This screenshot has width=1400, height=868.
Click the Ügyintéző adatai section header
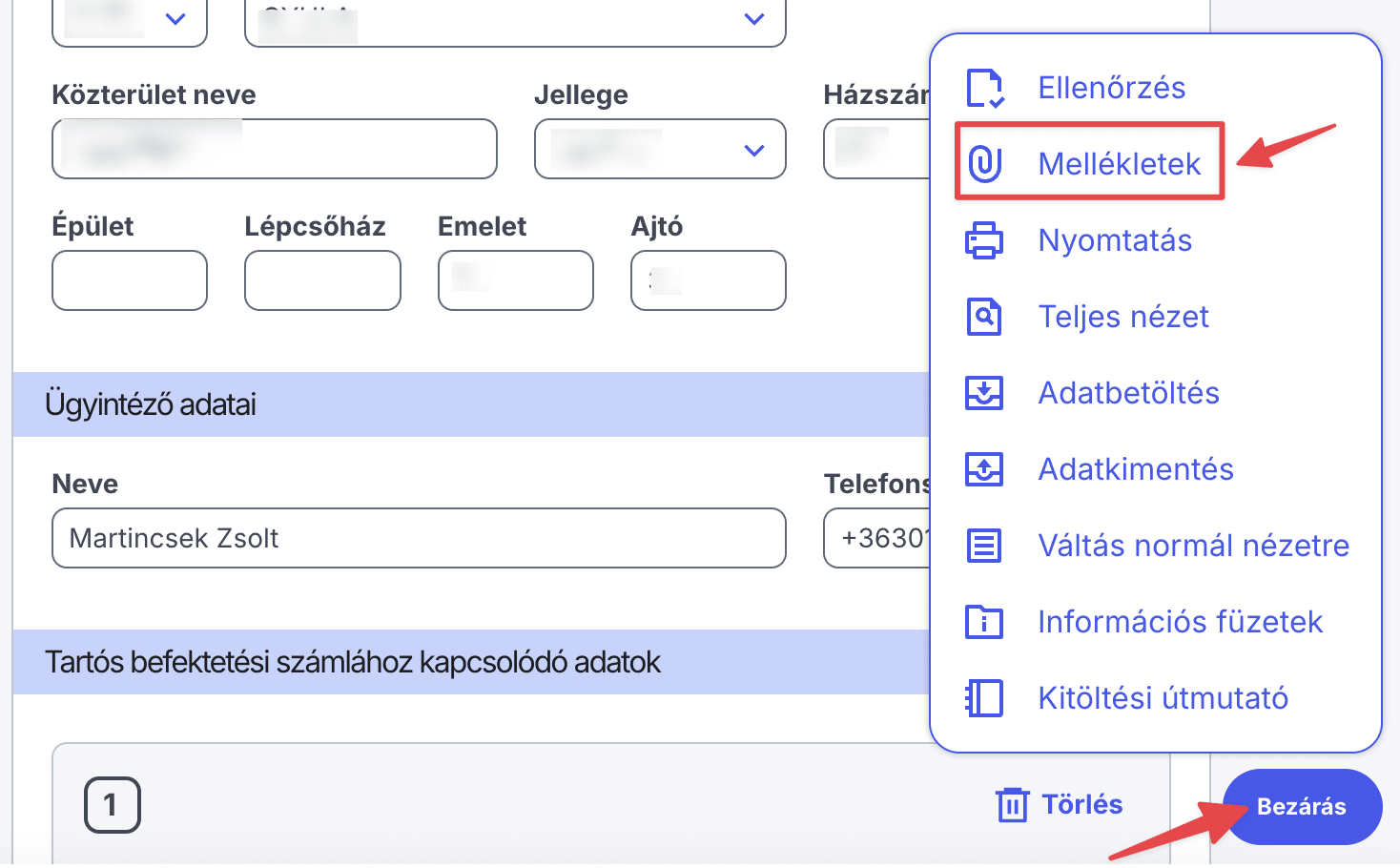click(471, 404)
